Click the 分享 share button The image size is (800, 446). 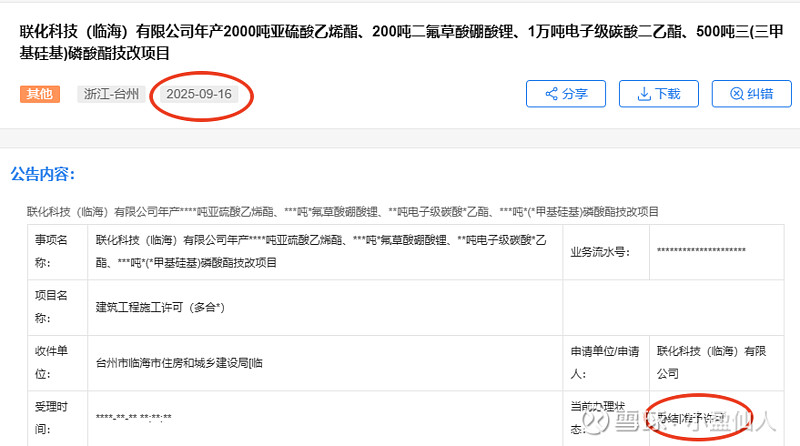[566, 94]
